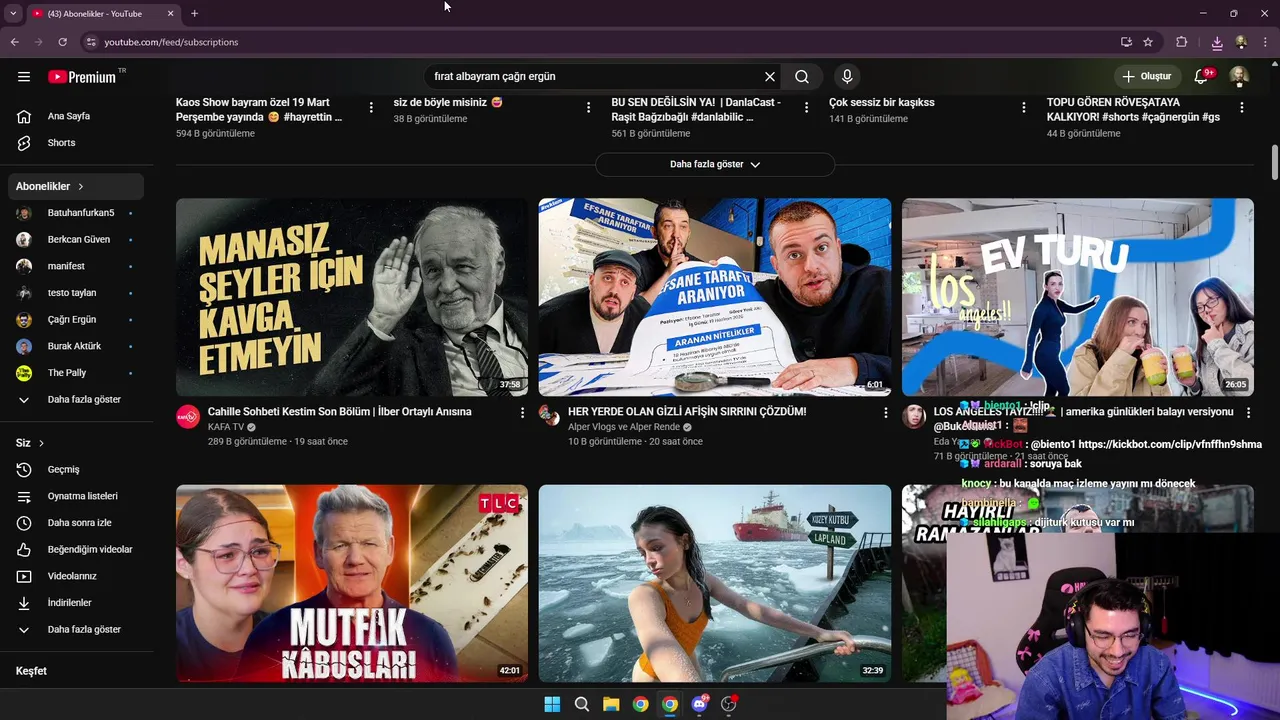The image size is (1280, 720).
Task: Click the browser address bar URL
Action: (x=171, y=42)
